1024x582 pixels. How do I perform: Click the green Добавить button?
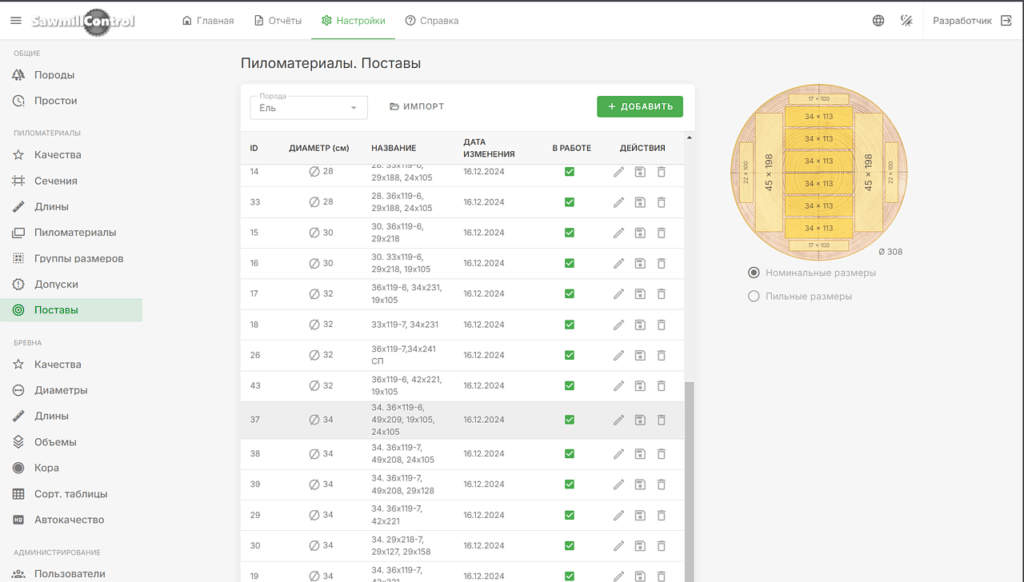click(640, 106)
